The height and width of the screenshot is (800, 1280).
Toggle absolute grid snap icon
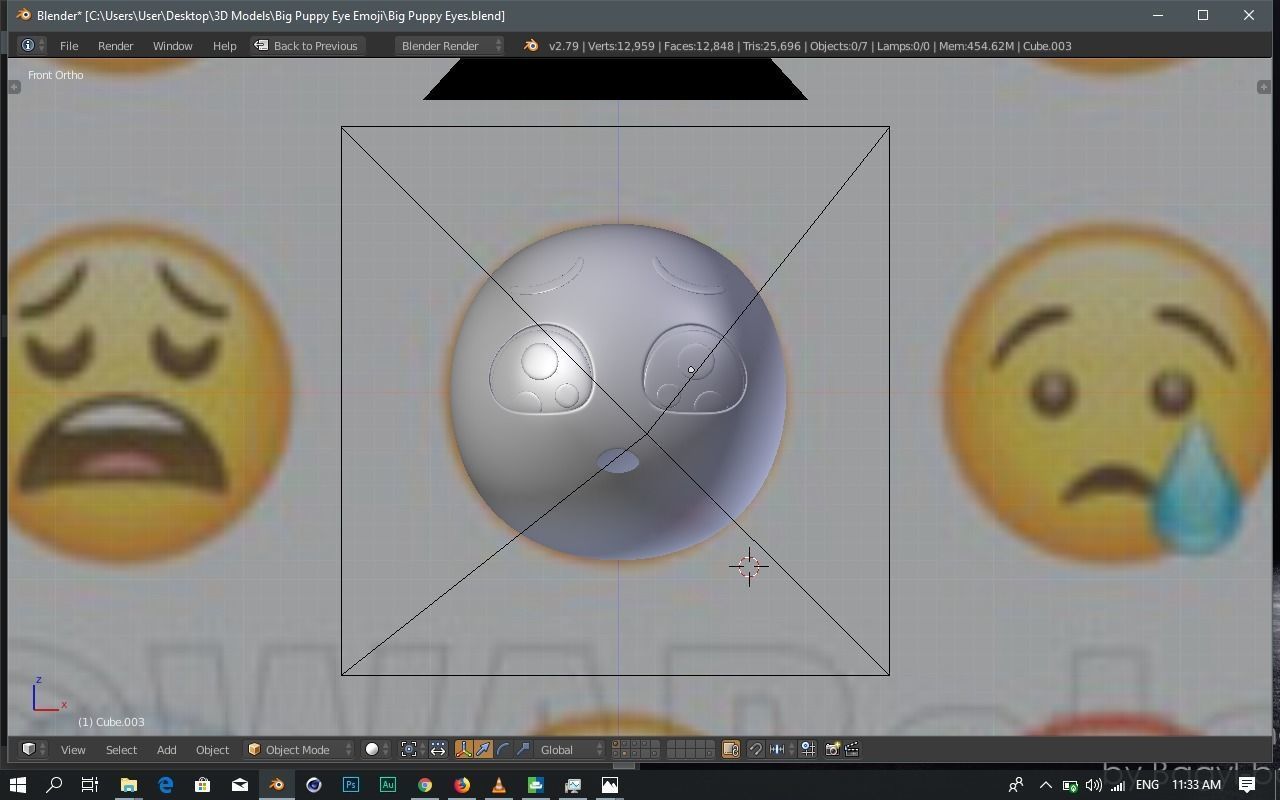[x=807, y=749]
